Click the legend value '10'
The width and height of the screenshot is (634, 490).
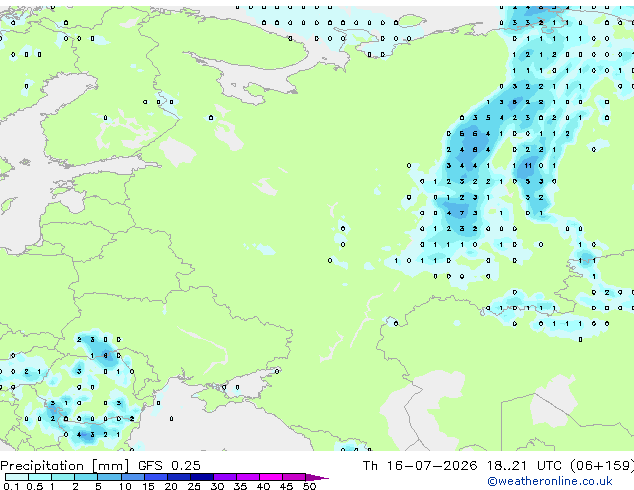[125, 486]
